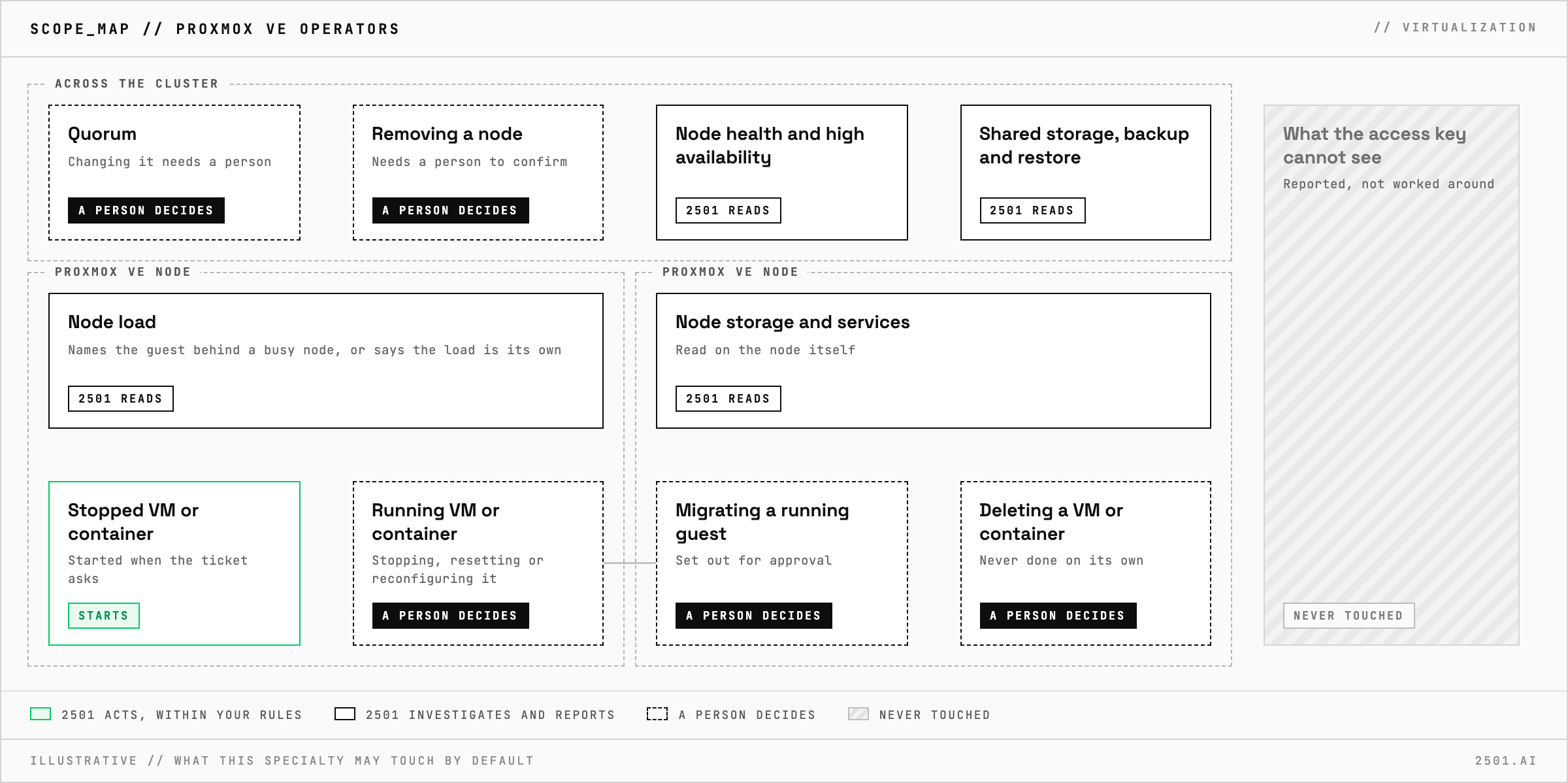Click the SCOPE_MAP // PROXMOX VE OPERATORS header
The width and height of the screenshot is (1568, 783).
(215, 29)
